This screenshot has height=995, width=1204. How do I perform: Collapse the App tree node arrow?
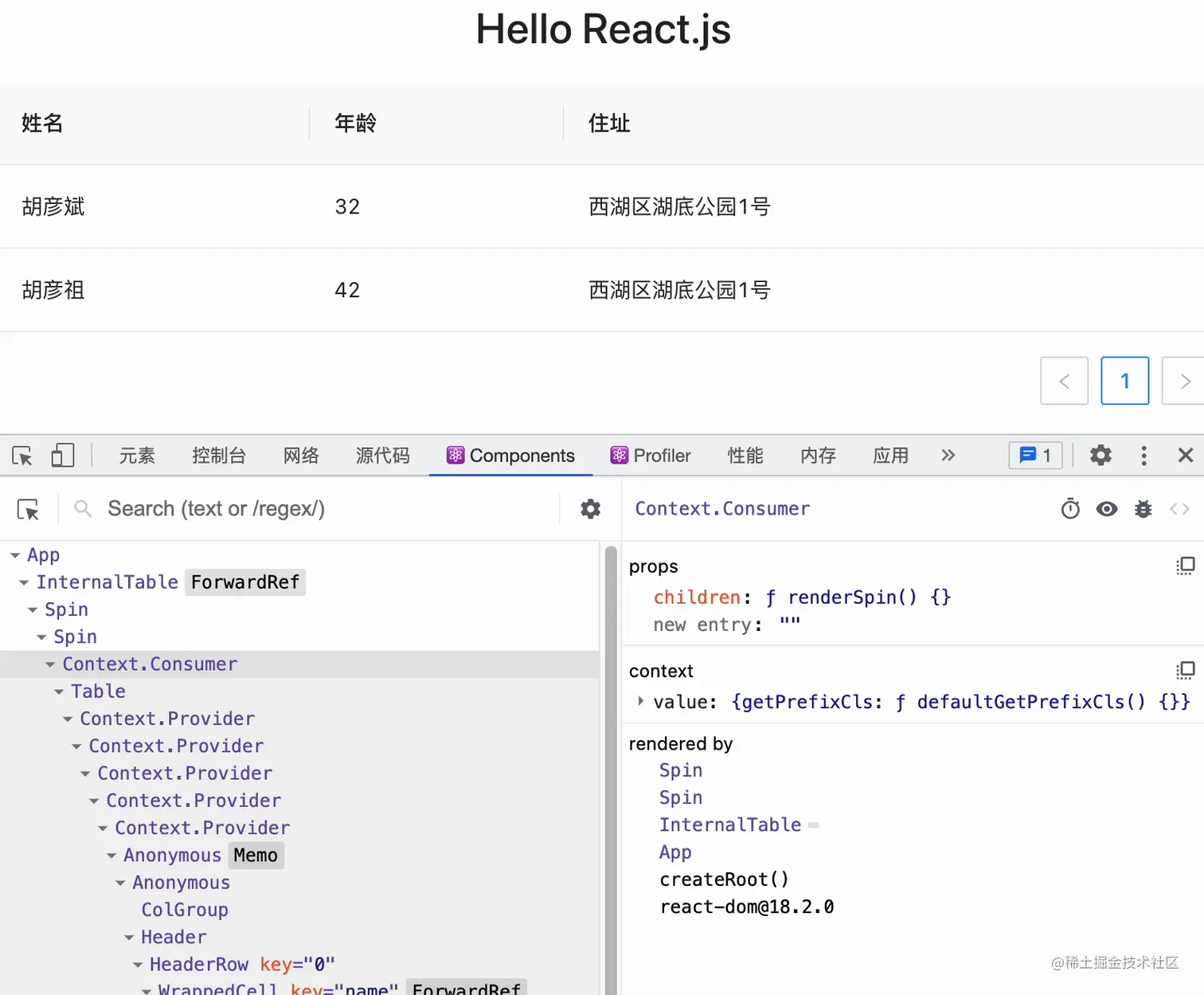15,555
